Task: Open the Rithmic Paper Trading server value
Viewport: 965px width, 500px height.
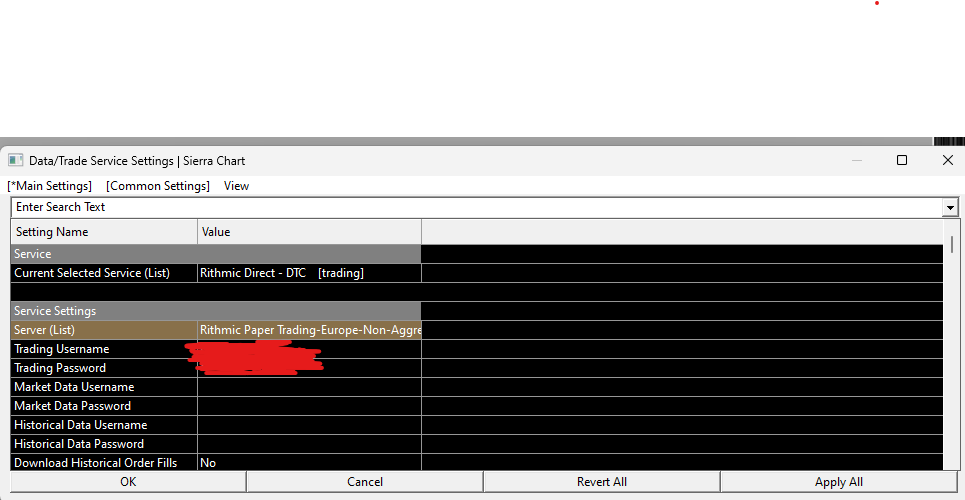Action: [310, 330]
